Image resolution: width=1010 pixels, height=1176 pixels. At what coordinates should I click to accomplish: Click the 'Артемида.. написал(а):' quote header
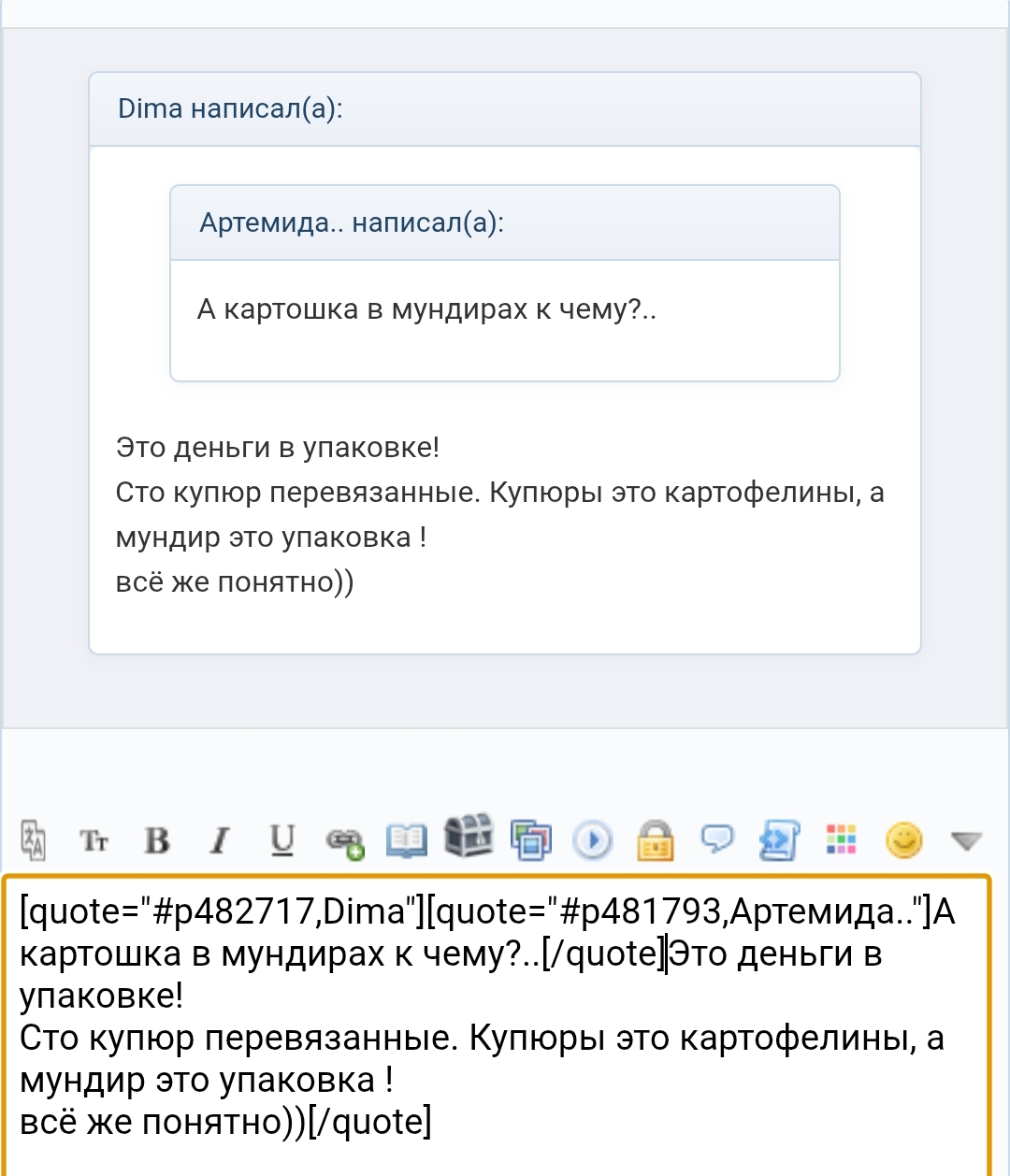[x=352, y=223]
